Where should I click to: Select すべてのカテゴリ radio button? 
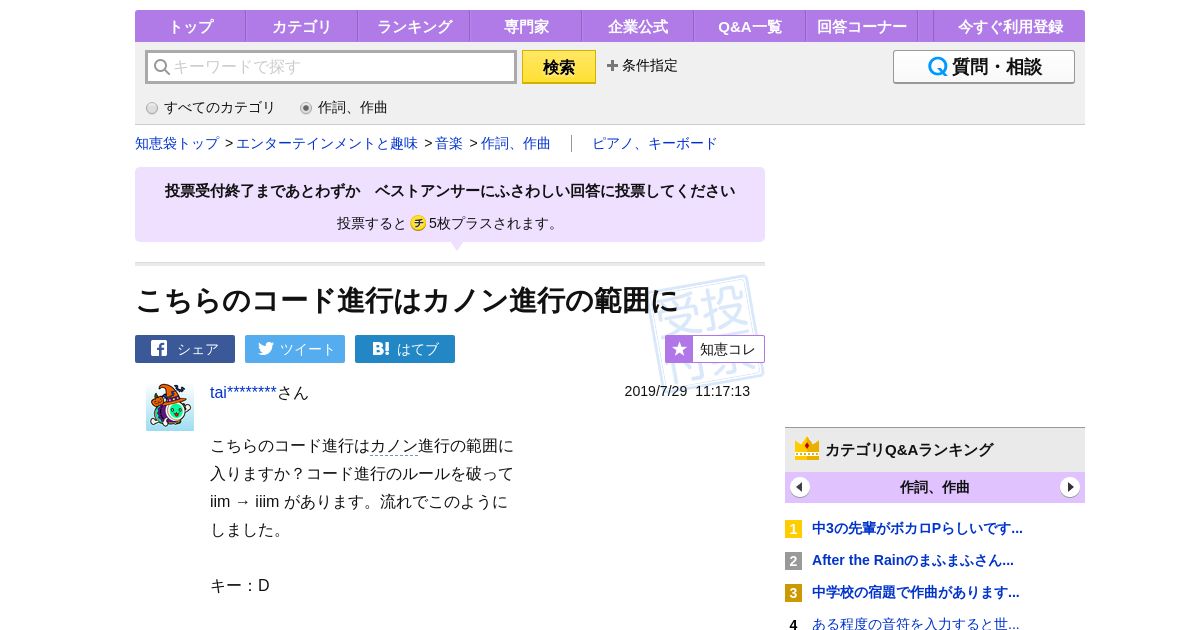(x=152, y=108)
